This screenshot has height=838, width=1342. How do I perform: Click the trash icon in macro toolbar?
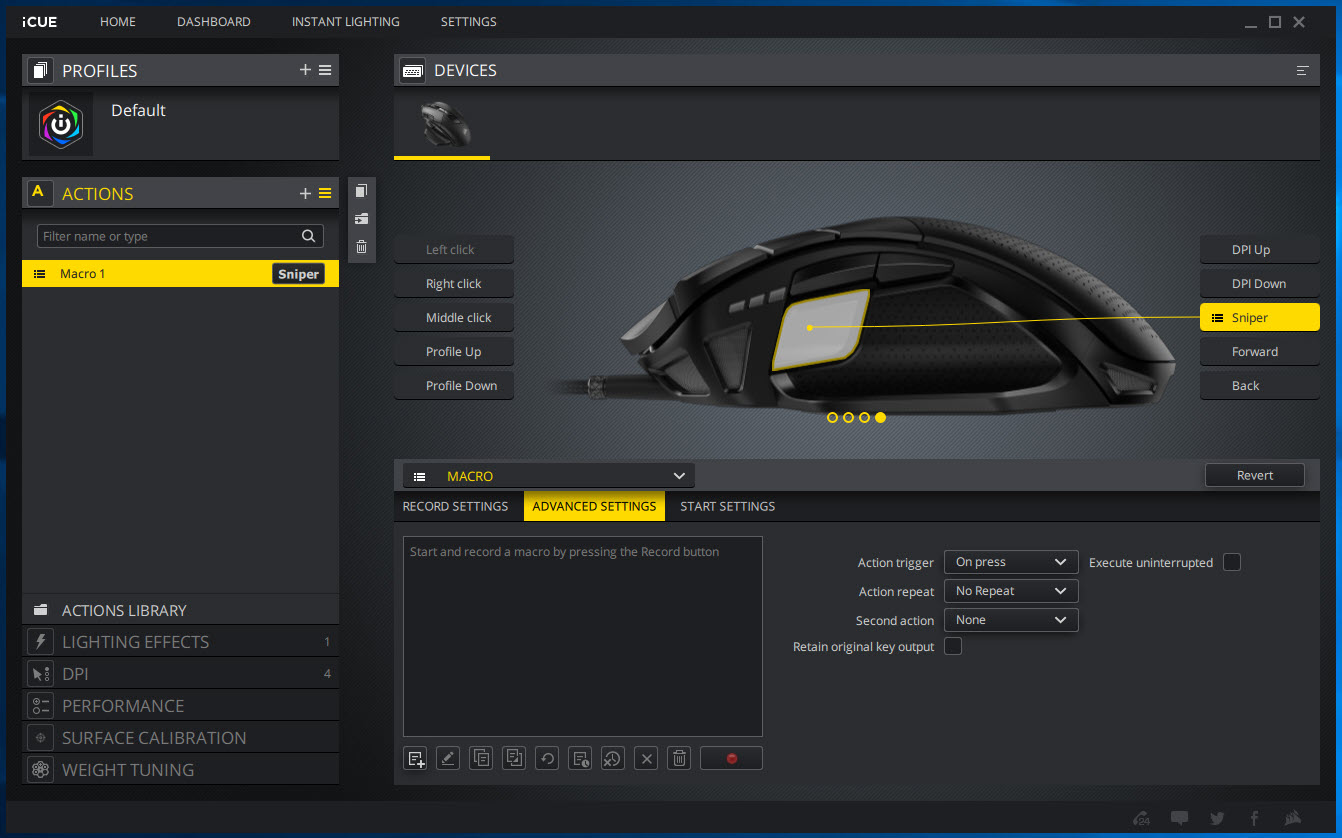(x=679, y=758)
